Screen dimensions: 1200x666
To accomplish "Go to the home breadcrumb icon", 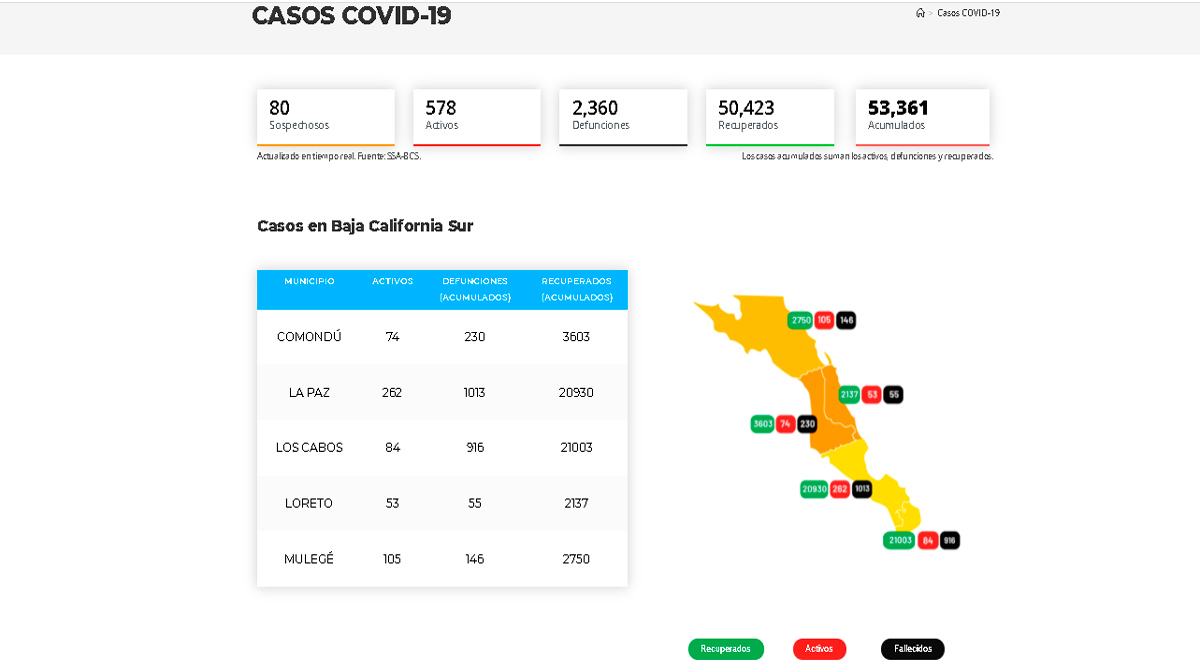I will (920, 13).
